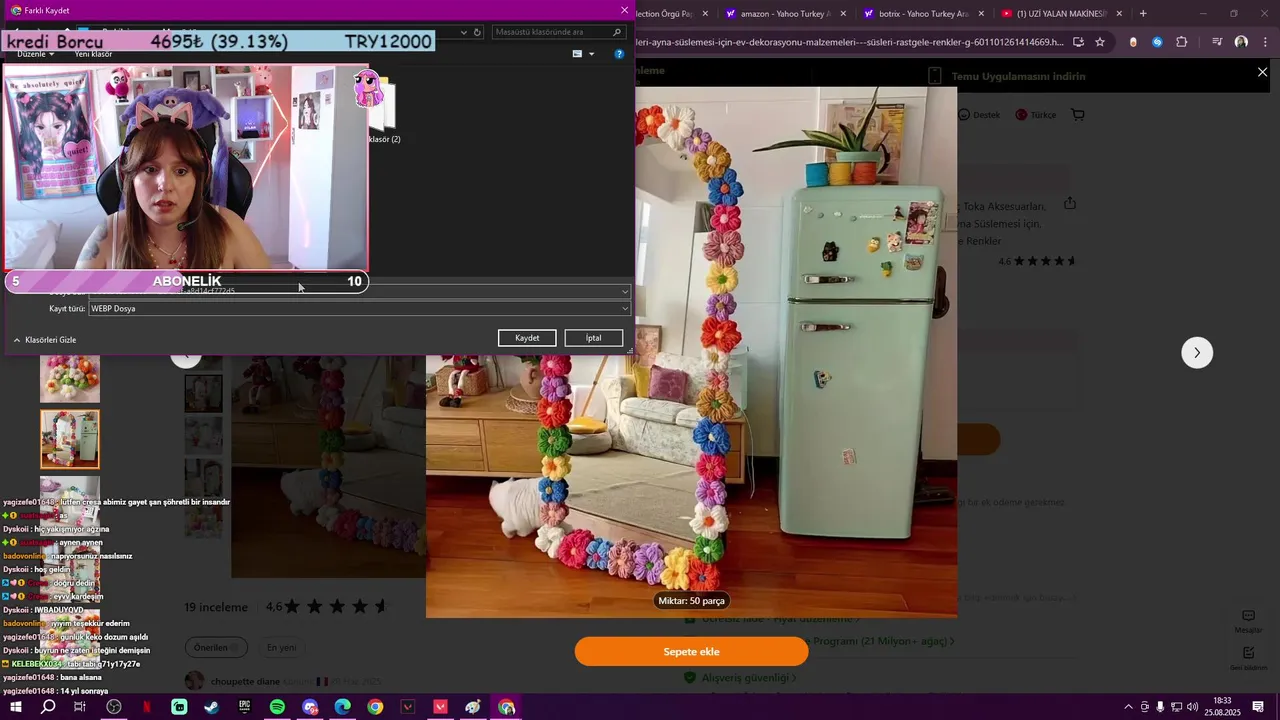Expand the address path history dropdown

point(464,32)
